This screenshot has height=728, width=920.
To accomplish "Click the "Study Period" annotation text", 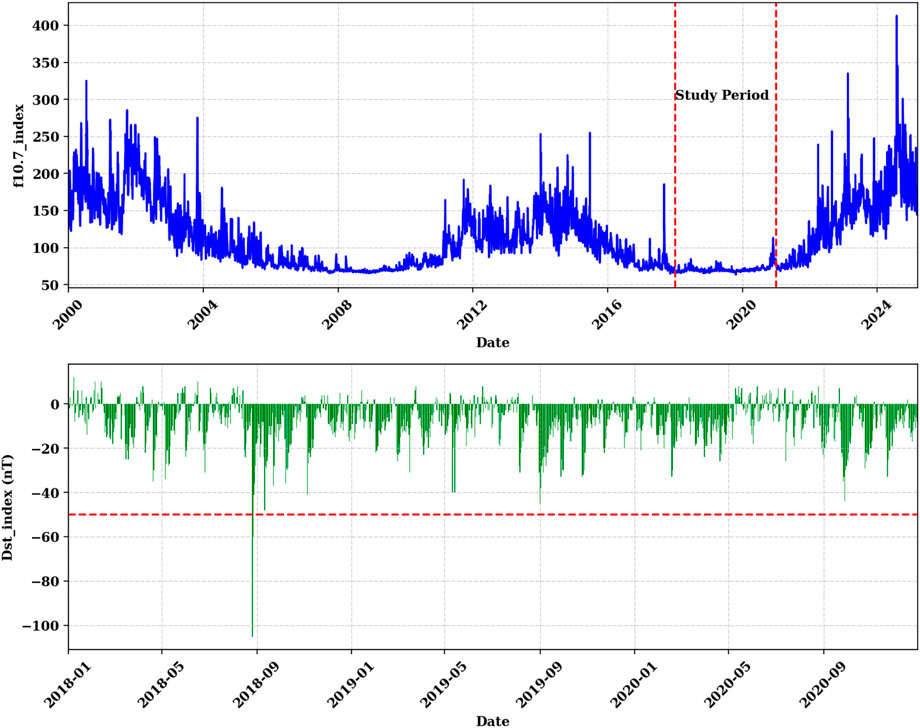I will click(721, 96).
